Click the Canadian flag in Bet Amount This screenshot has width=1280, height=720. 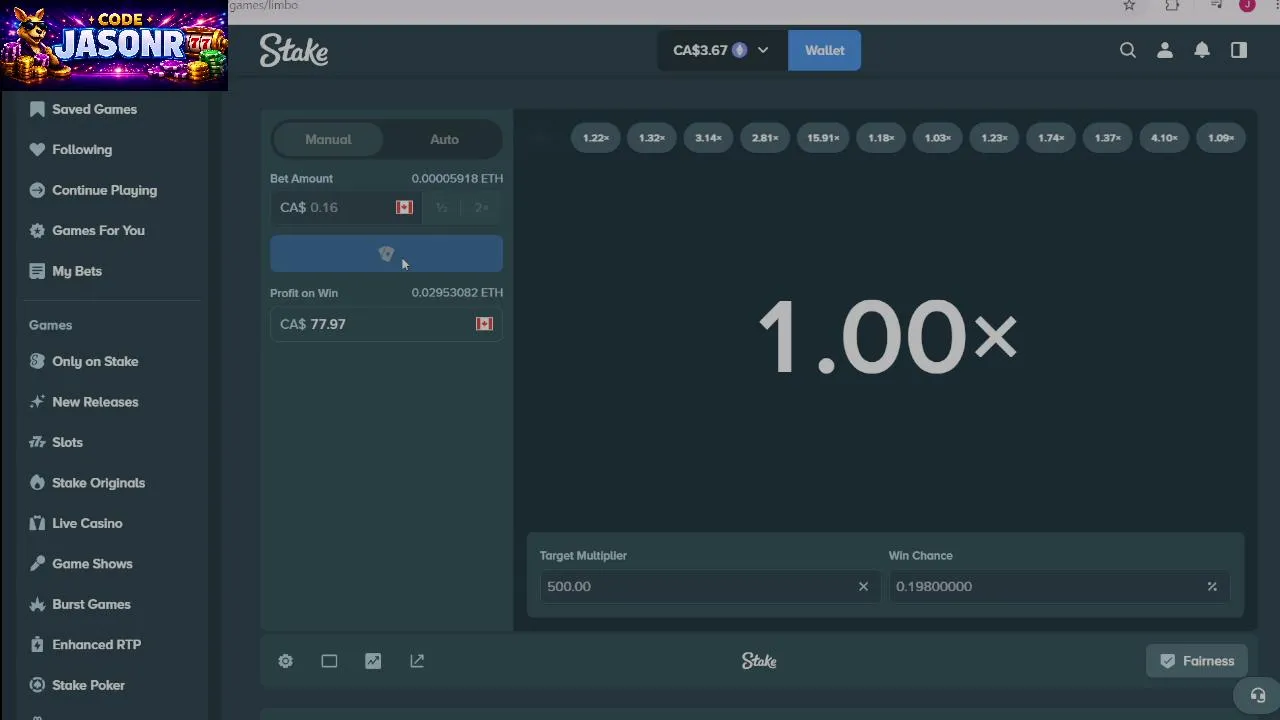pos(404,207)
